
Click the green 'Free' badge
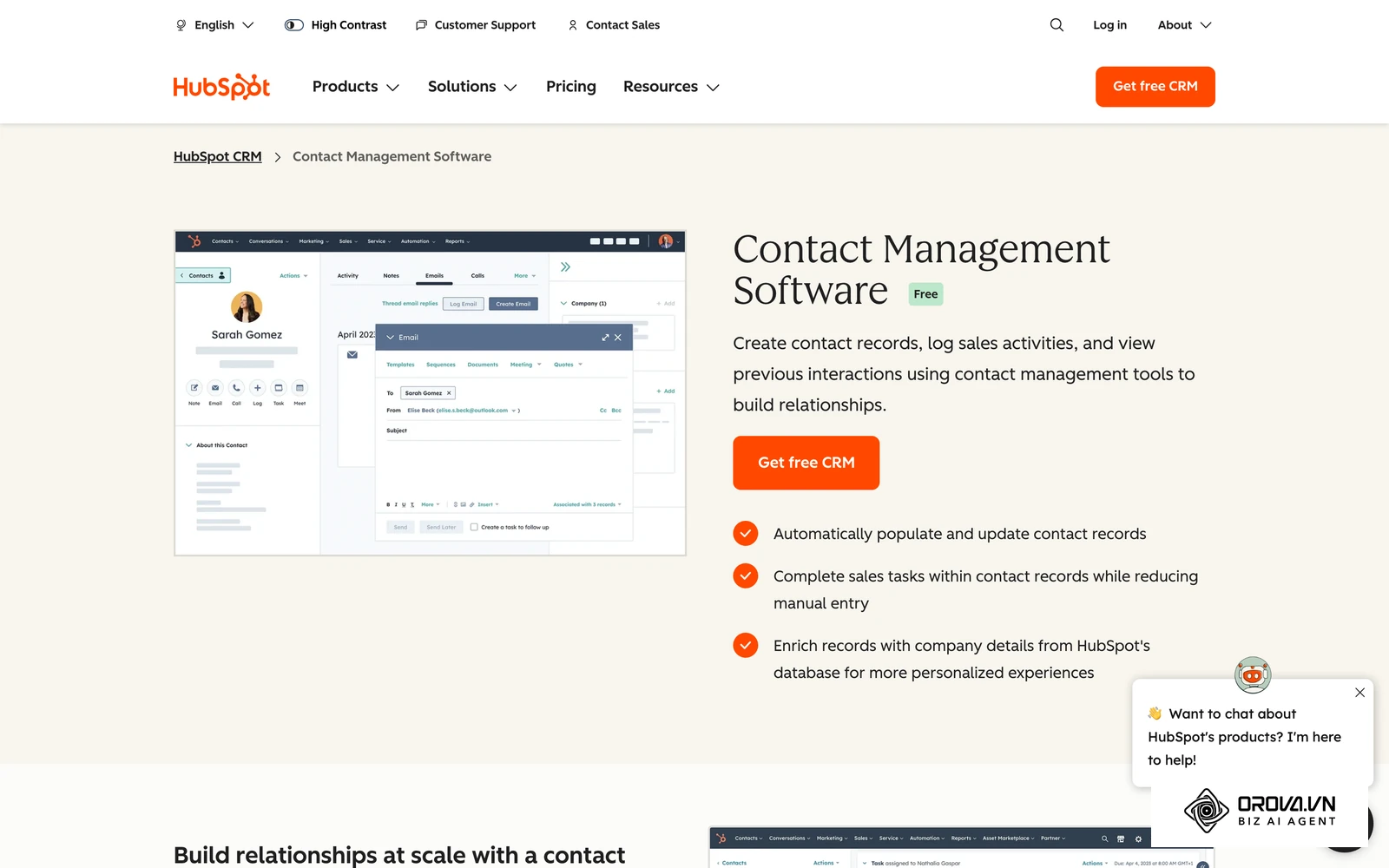pyautogui.click(x=925, y=294)
